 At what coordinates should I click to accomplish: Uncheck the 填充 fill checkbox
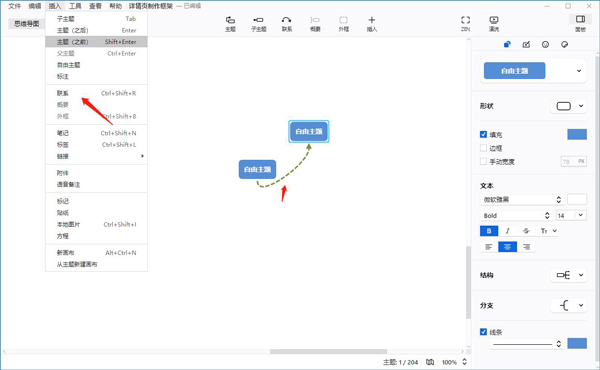click(x=483, y=134)
